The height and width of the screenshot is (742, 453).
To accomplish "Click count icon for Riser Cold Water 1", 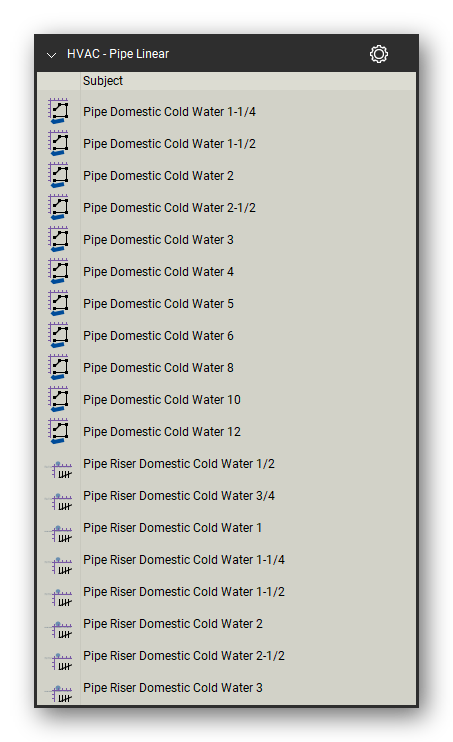I will tap(59, 533).
